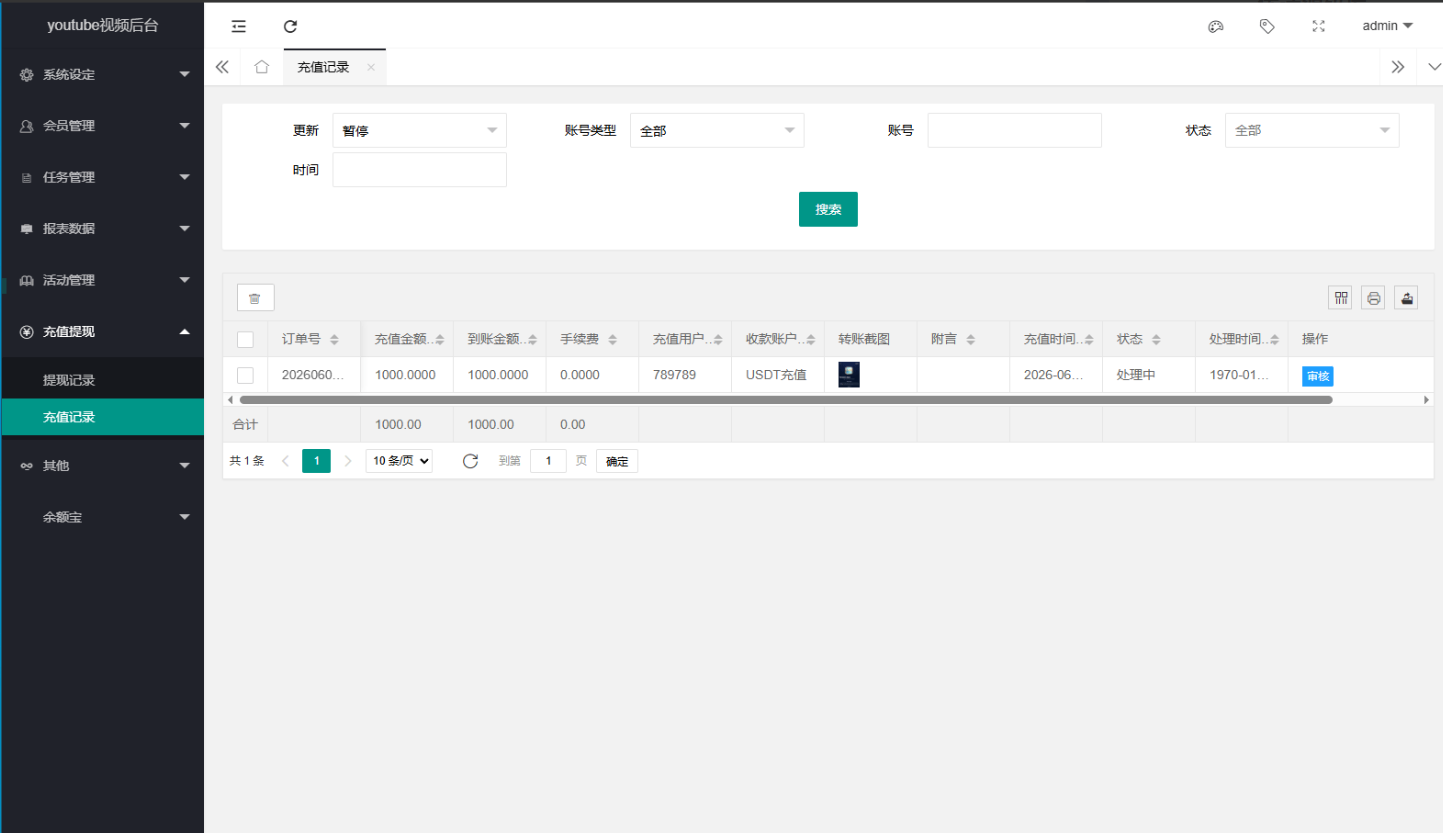Sort by 充值金额 column arrows

click(x=440, y=340)
